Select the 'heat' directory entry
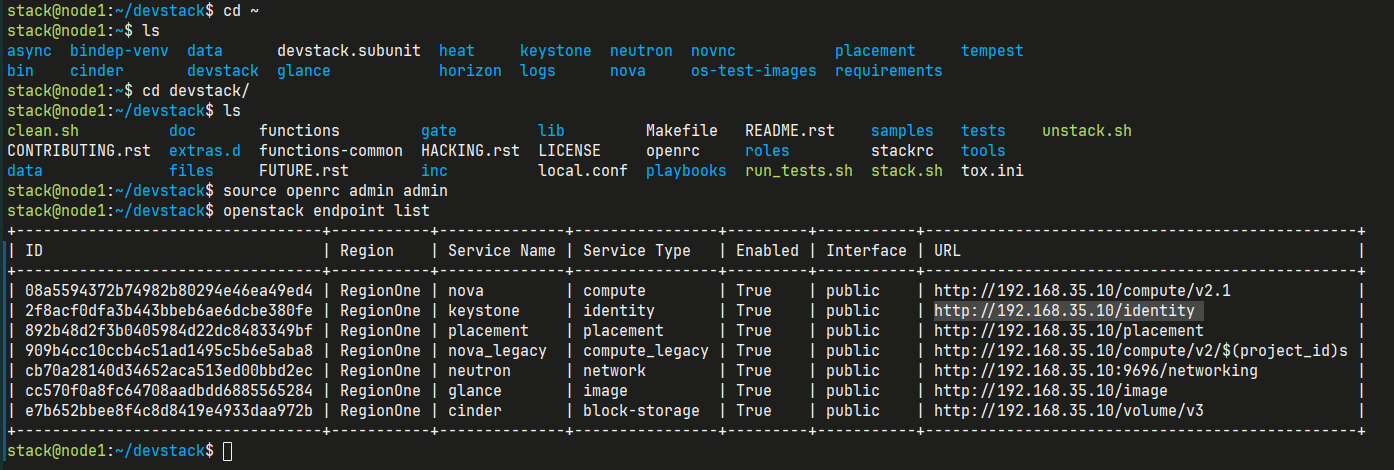Screen dimensions: 1394x470 [x=457, y=50]
